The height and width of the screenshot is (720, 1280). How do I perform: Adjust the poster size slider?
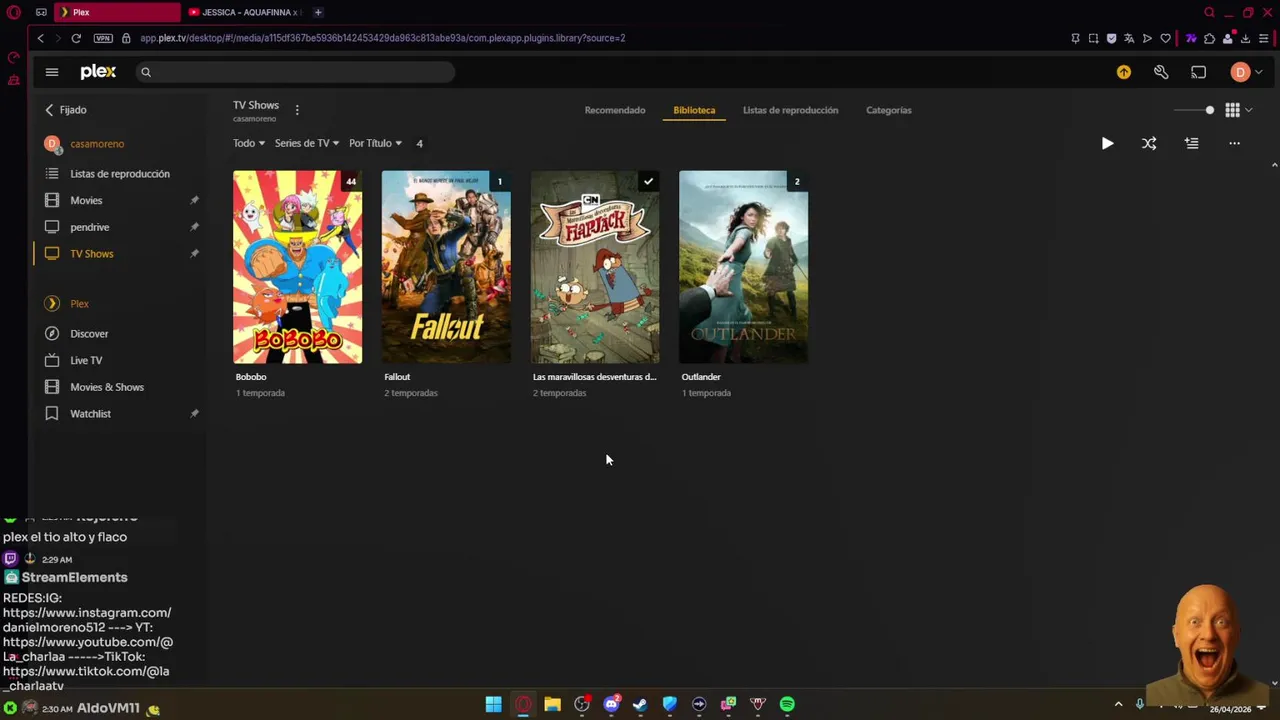[1195, 110]
